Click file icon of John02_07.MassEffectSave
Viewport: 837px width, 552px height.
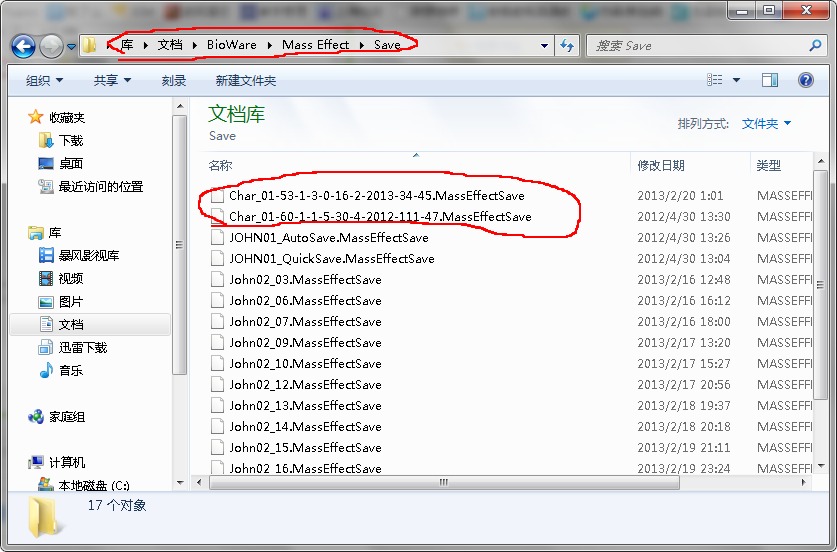[217, 321]
